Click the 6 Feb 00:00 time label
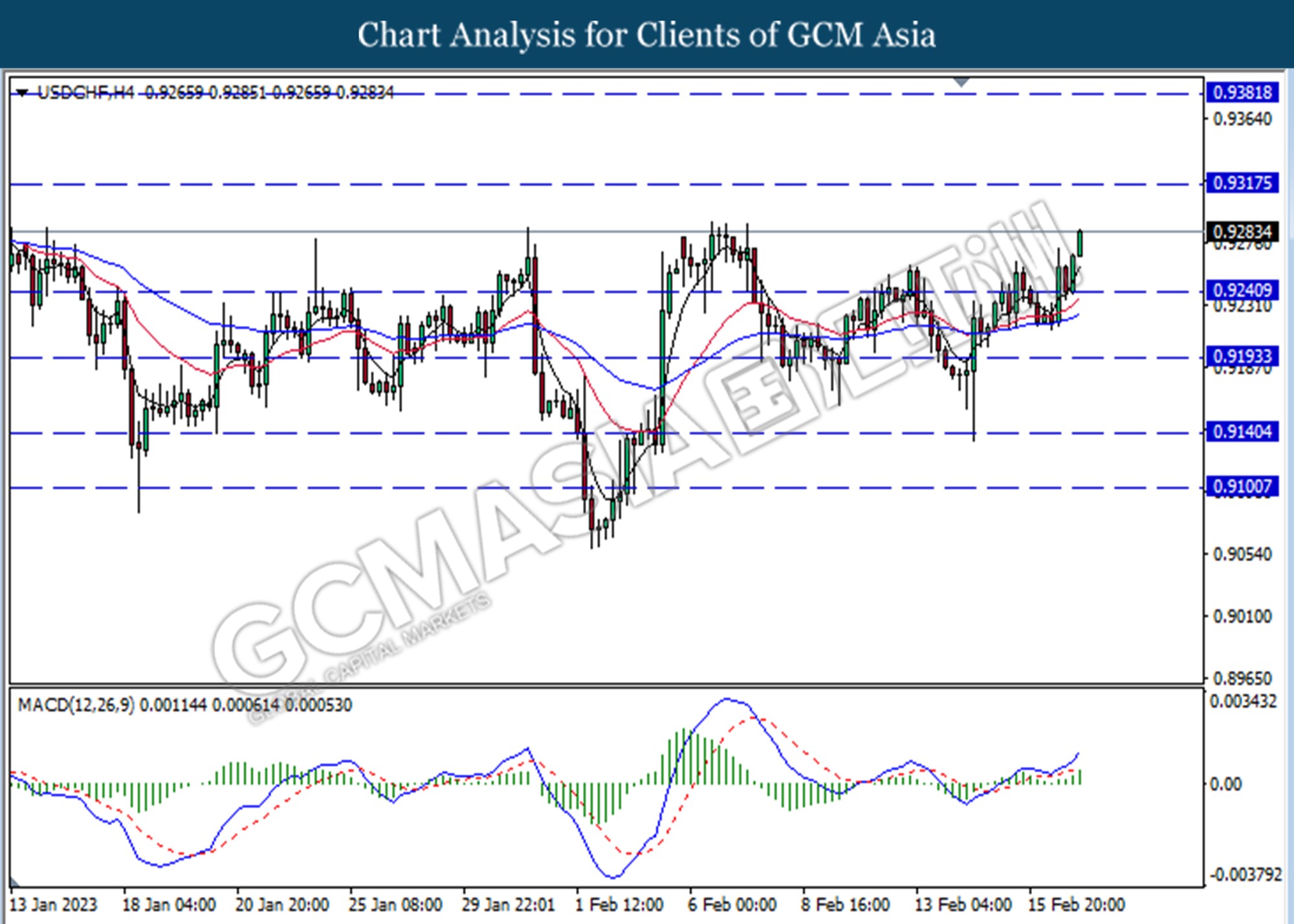Viewport: 1294px width, 924px height. coord(732,904)
